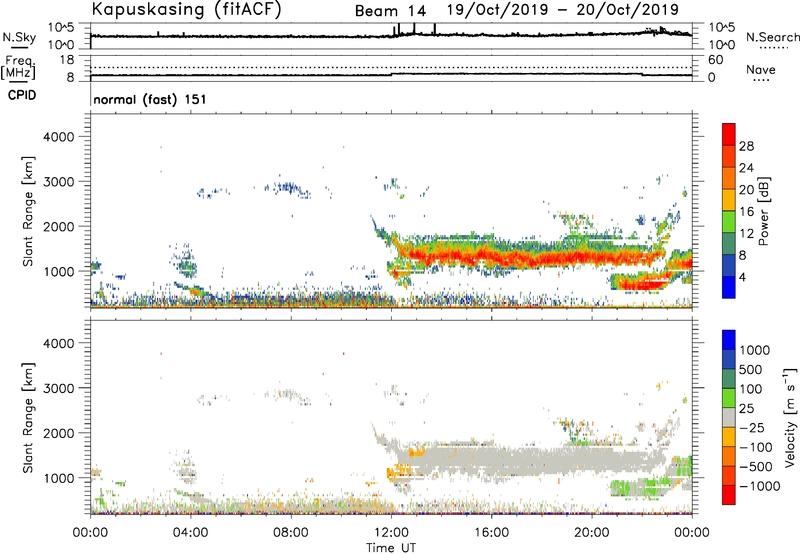This screenshot has width=800, height=554.
Task: Click the '20:00' time axis label
Action: (x=592, y=533)
